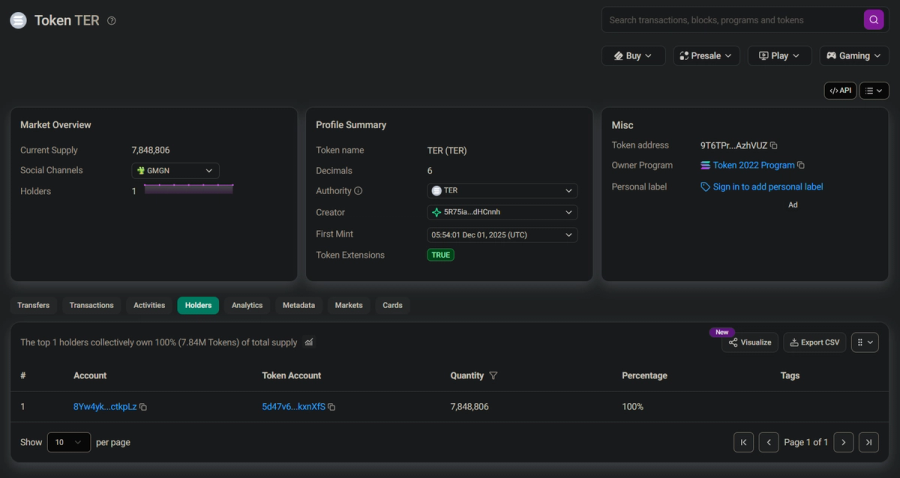Click the holders sparkline chart
Screen dimensions: 900x478
(189, 189)
